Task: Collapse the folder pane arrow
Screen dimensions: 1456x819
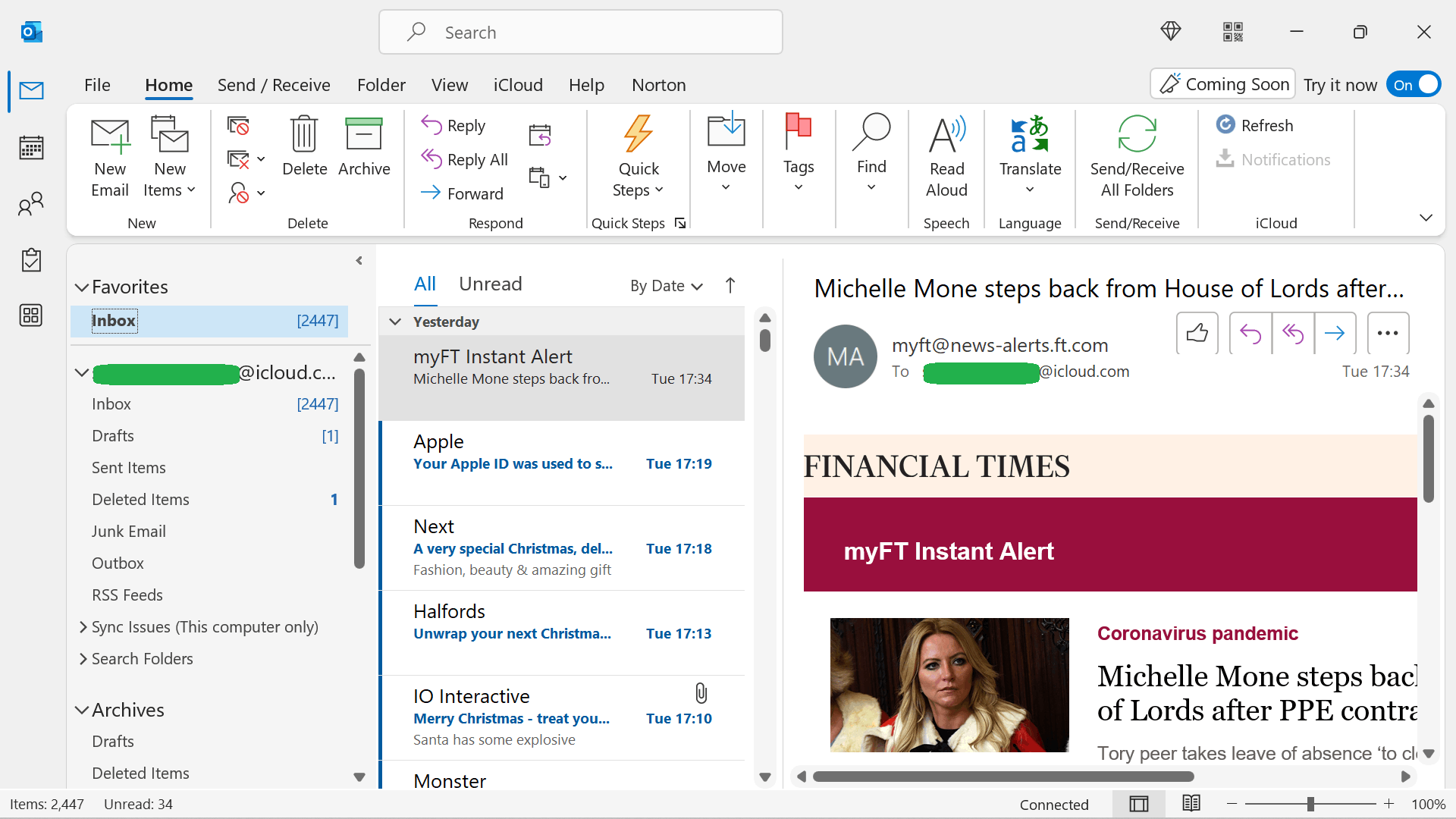Action: pyautogui.click(x=359, y=261)
